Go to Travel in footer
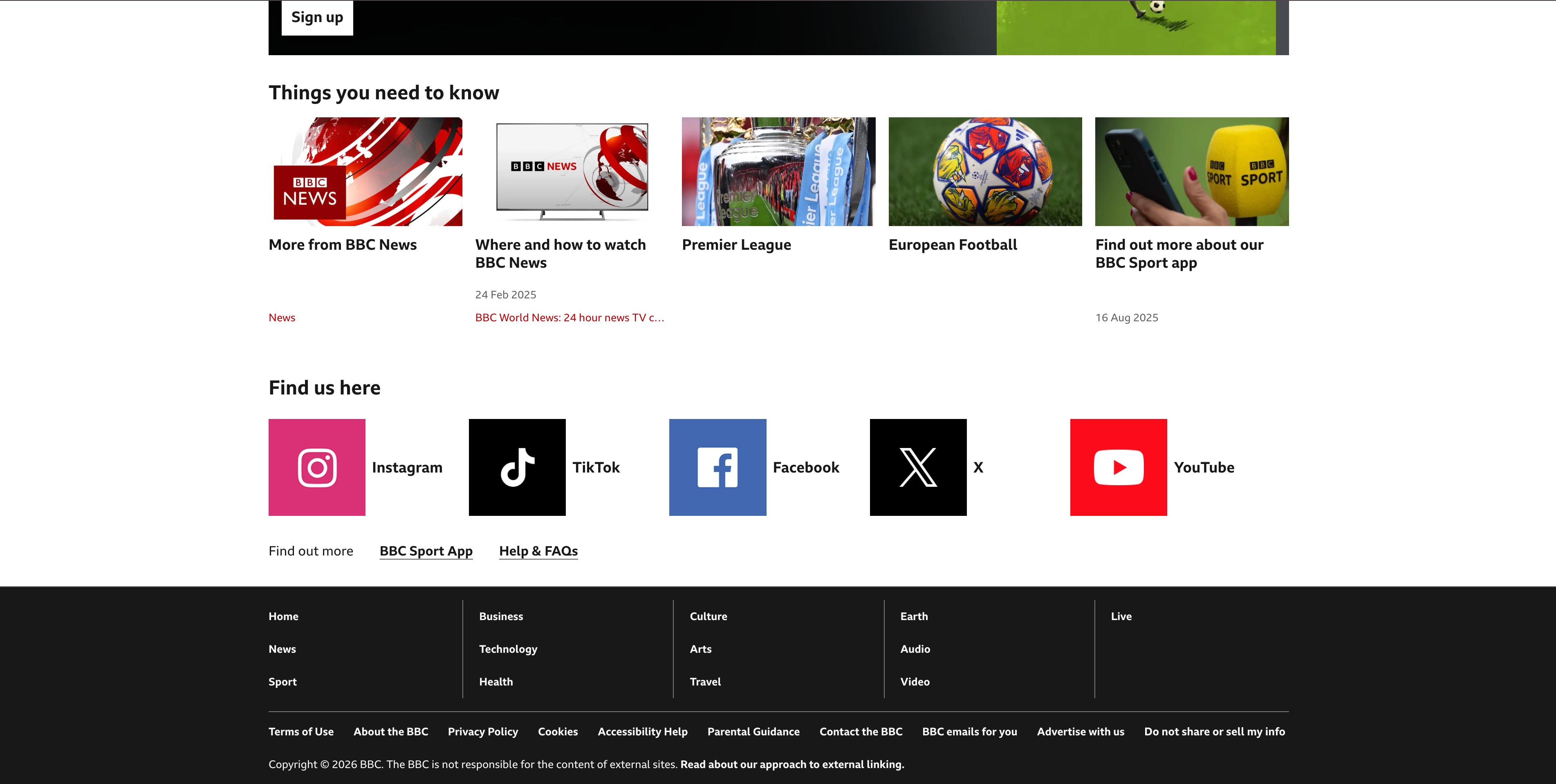1556x784 pixels. click(706, 681)
